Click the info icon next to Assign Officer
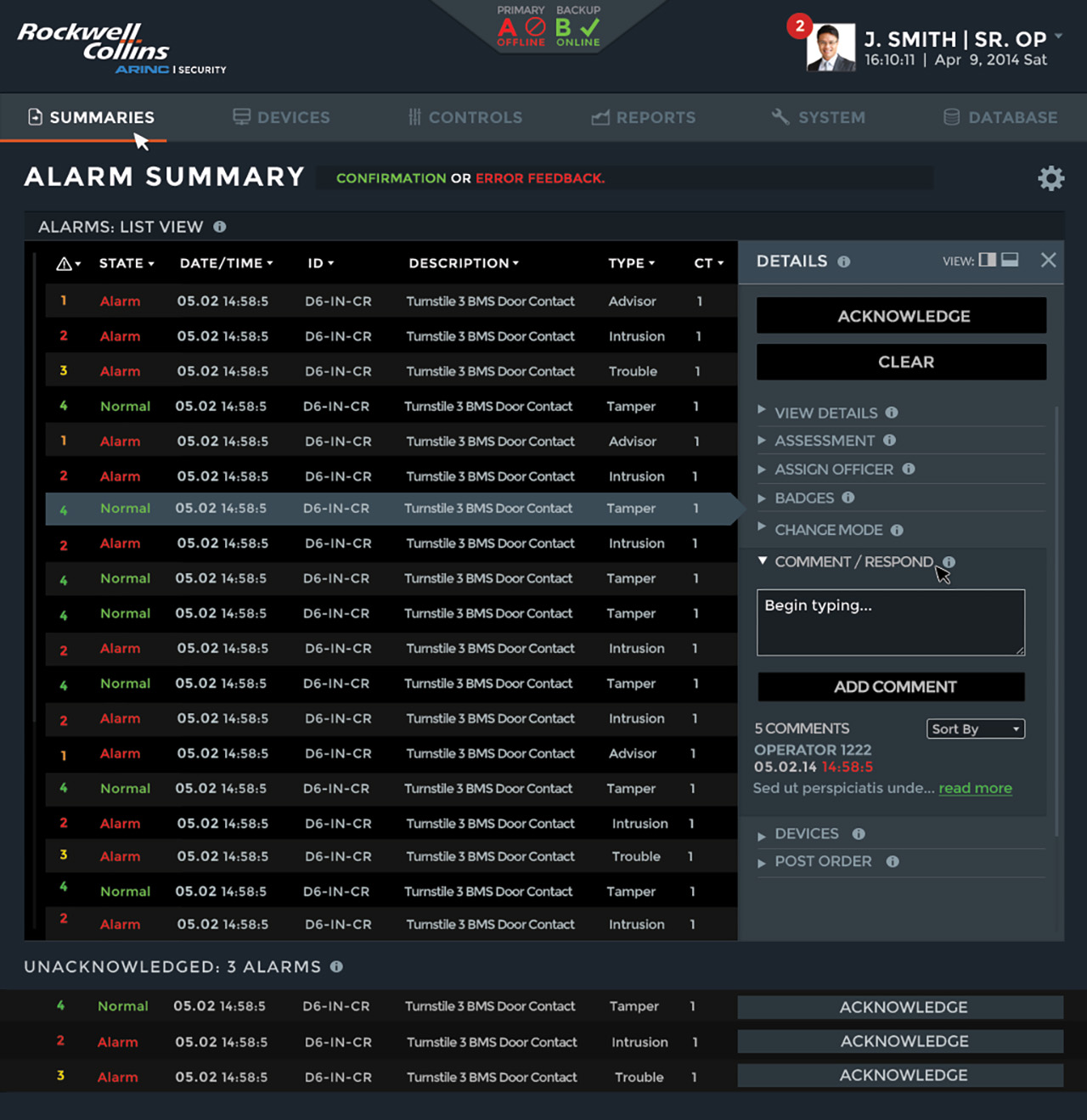 908,470
